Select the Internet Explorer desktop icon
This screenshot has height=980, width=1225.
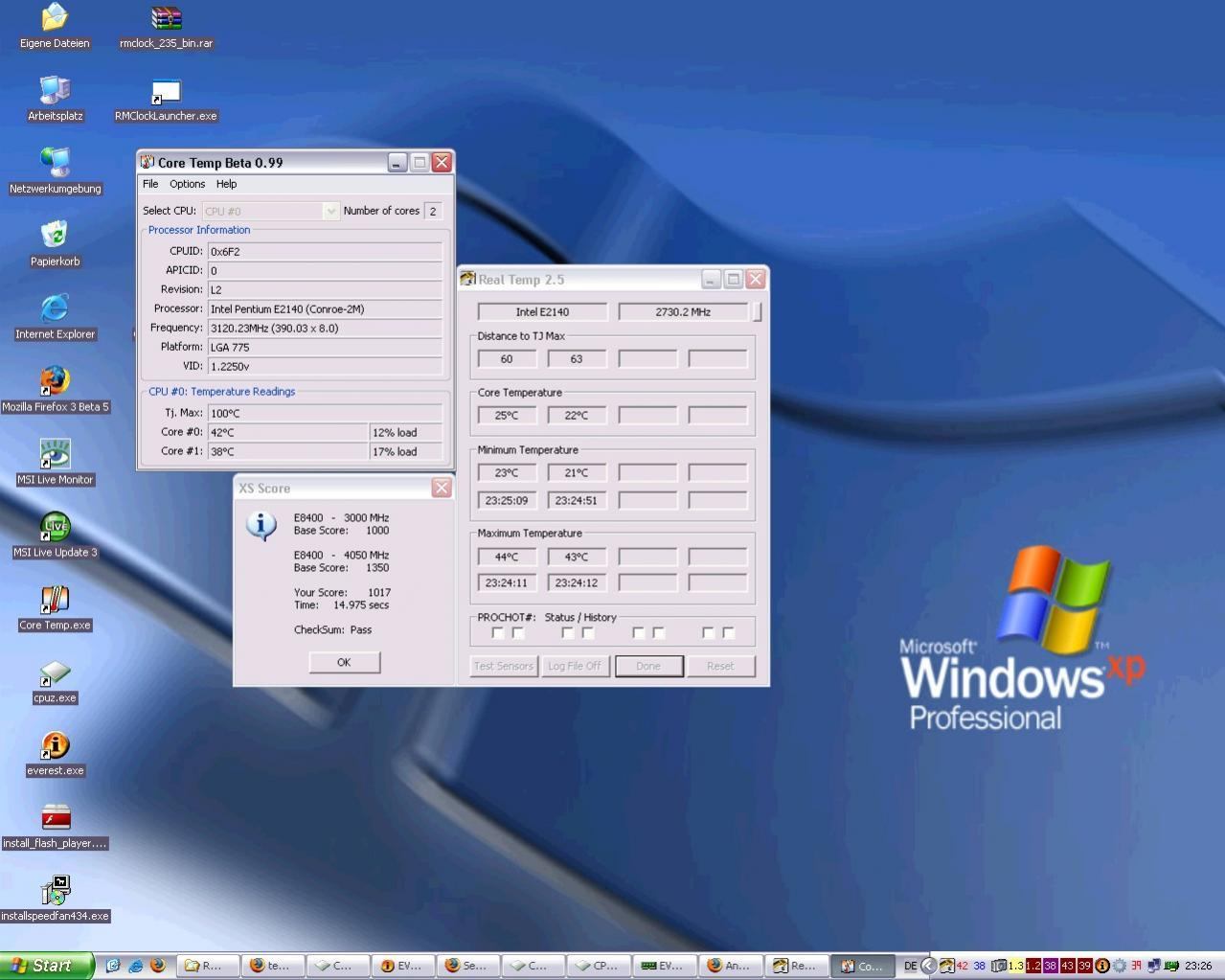(55, 317)
